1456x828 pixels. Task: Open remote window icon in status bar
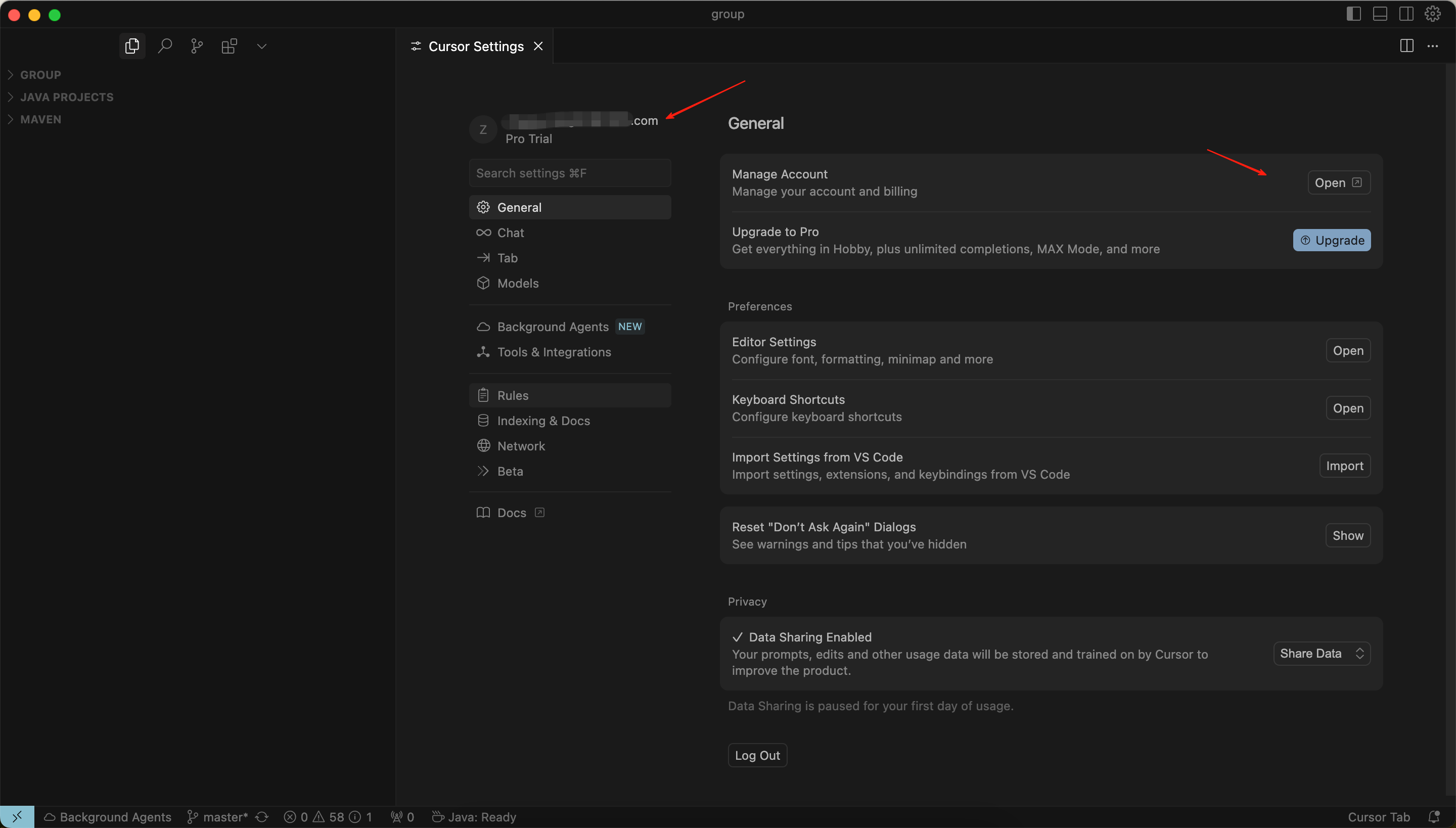(x=17, y=817)
